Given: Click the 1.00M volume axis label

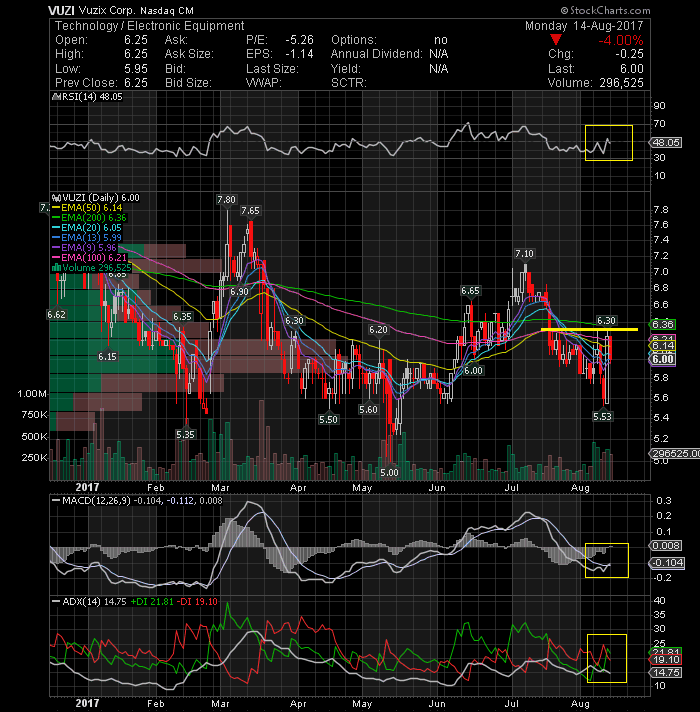Looking at the screenshot, I should click(32, 394).
